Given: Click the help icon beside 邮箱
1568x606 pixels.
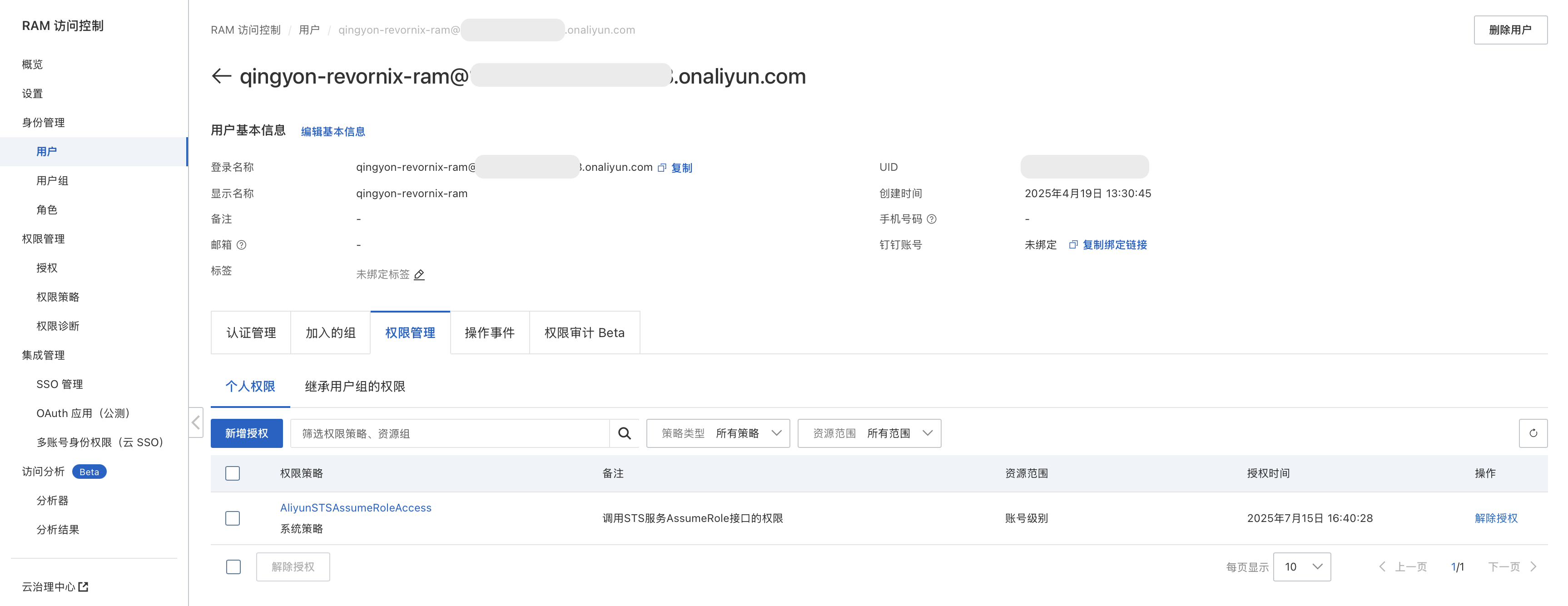Looking at the screenshot, I should [242, 245].
